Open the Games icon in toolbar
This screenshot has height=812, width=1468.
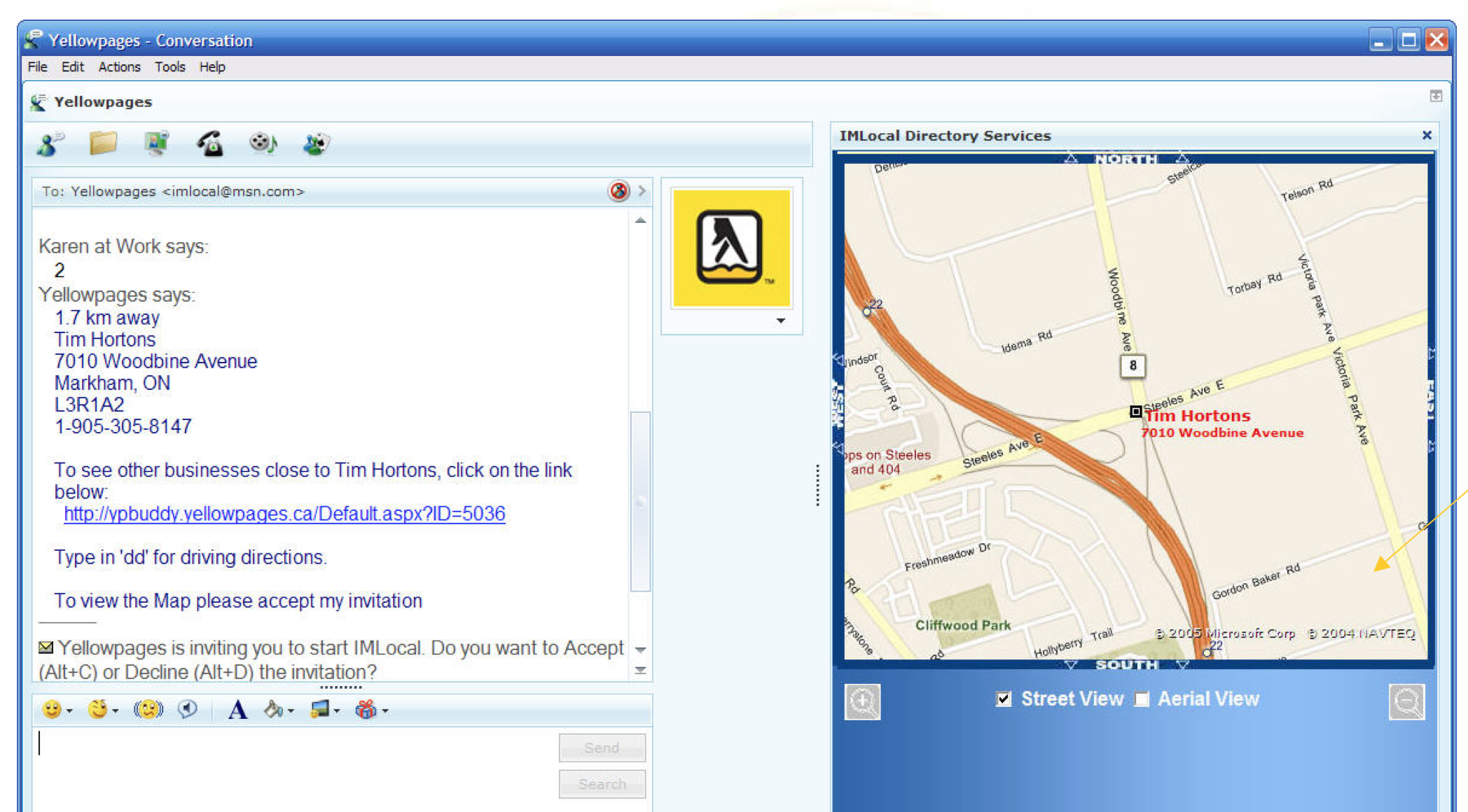pos(316,143)
